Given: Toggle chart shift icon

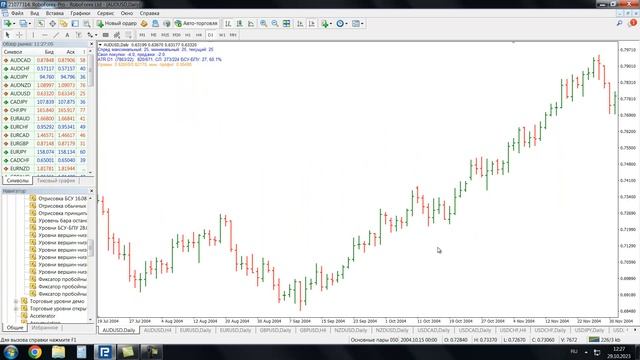Looking at the screenshot, I should (311, 24).
